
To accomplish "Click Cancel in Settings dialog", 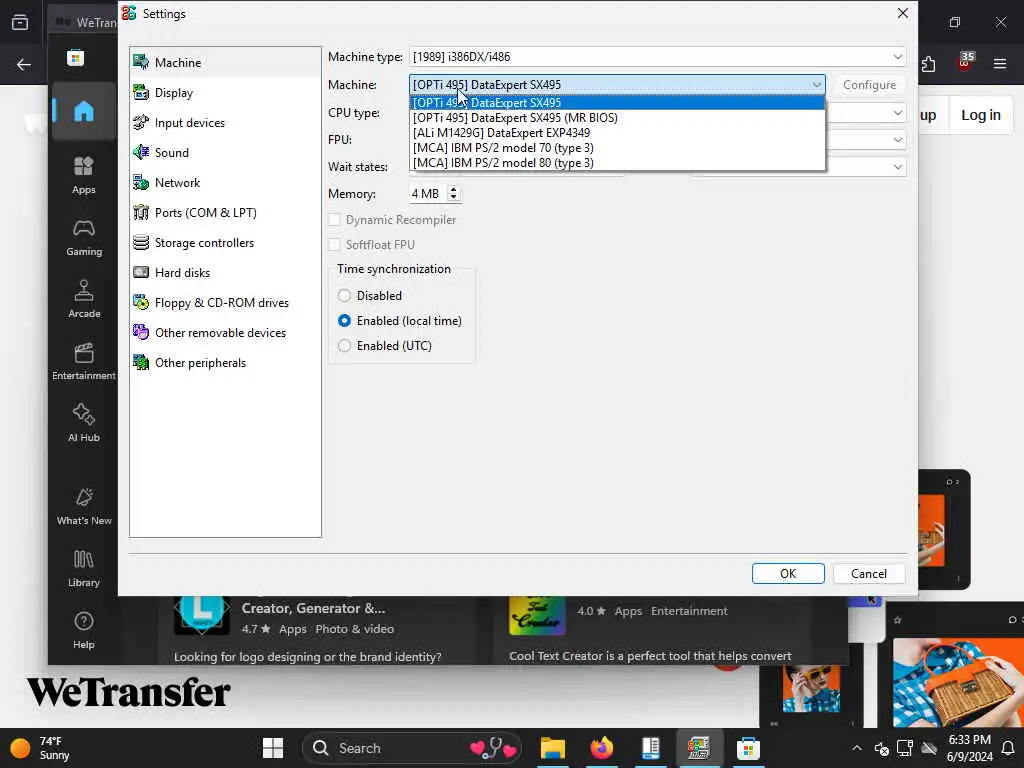I will [x=869, y=573].
